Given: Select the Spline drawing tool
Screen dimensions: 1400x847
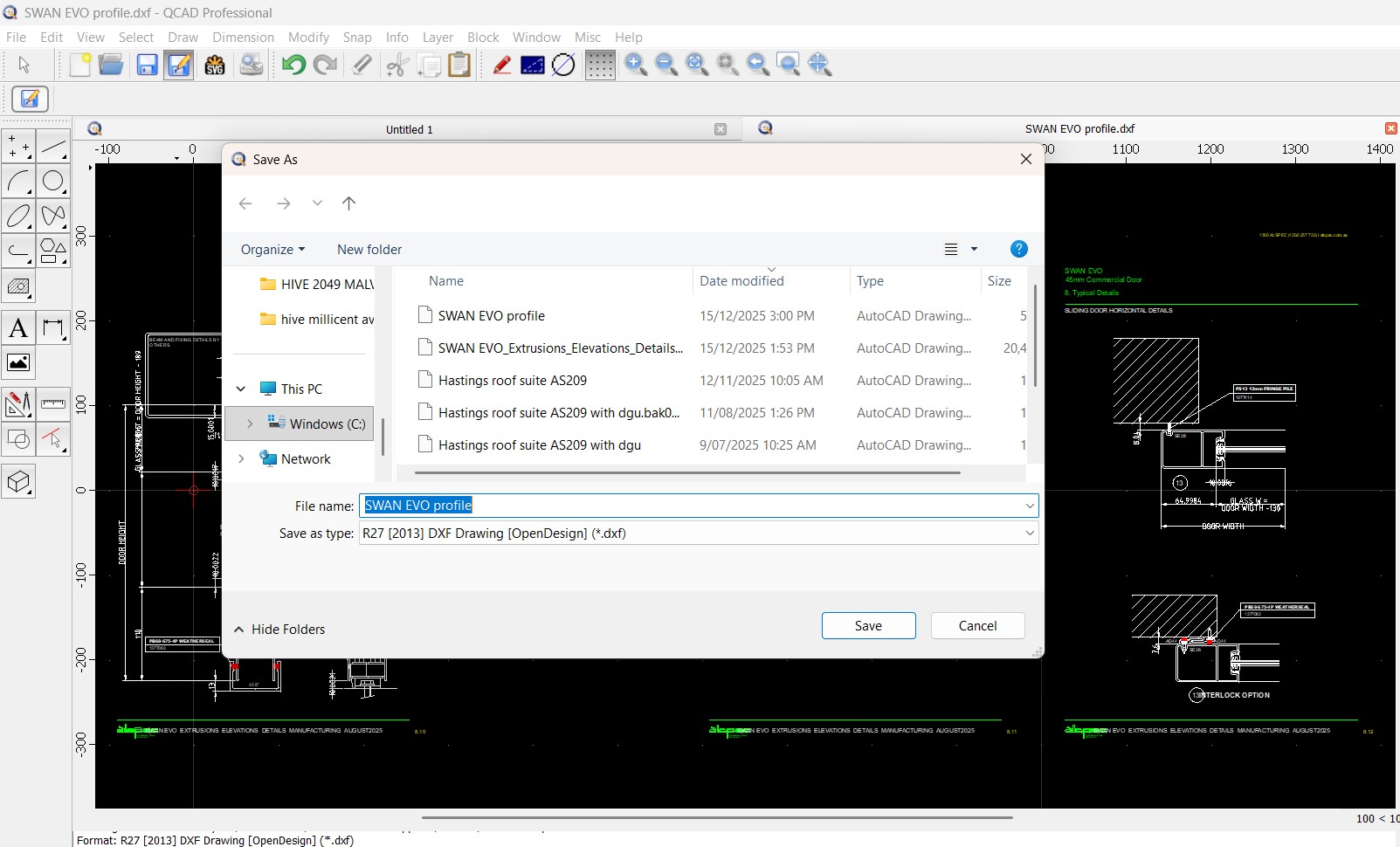Looking at the screenshot, I should [x=53, y=216].
